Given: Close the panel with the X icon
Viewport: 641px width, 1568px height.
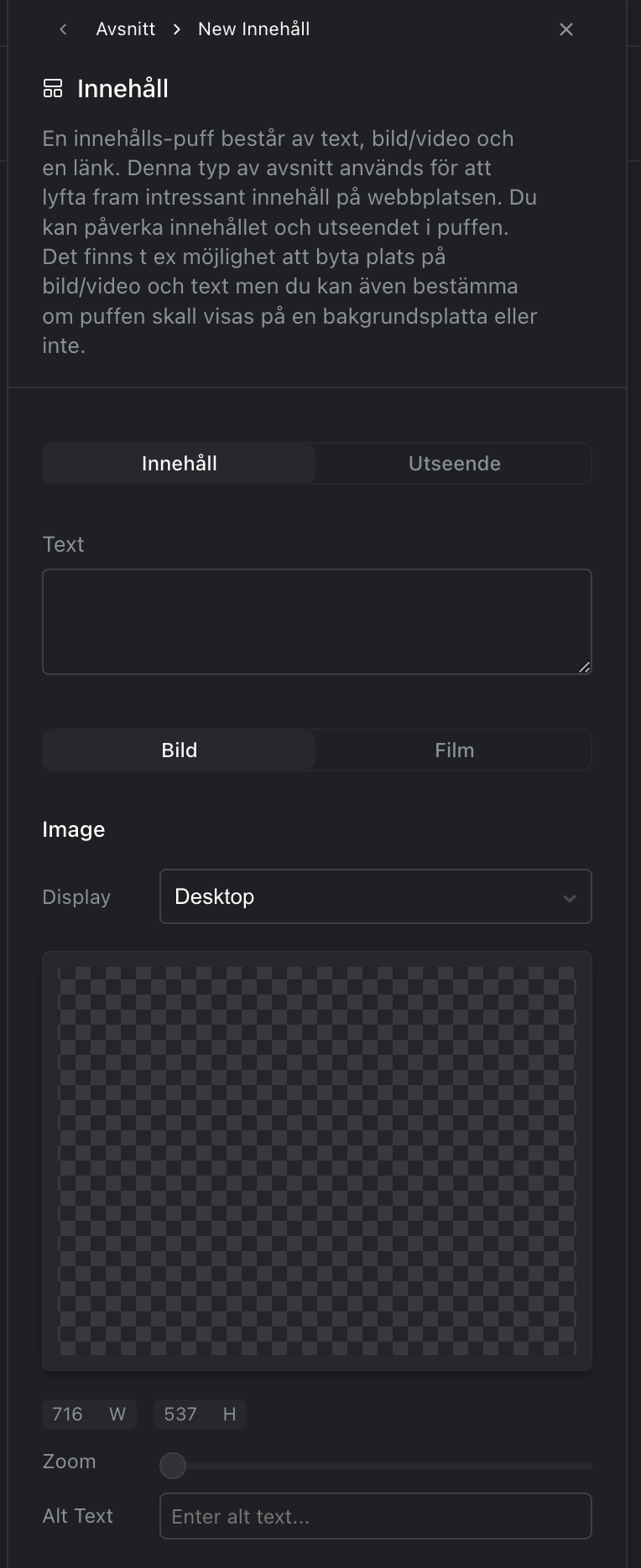Looking at the screenshot, I should (566, 29).
